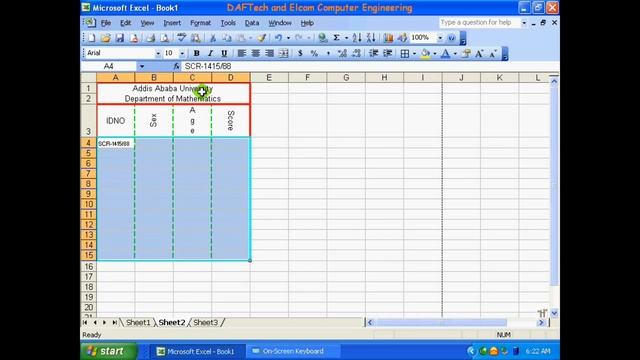The height and width of the screenshot is (360, 640).
Task: Create a new blank workbook
Action: click(x=91, y=38)
